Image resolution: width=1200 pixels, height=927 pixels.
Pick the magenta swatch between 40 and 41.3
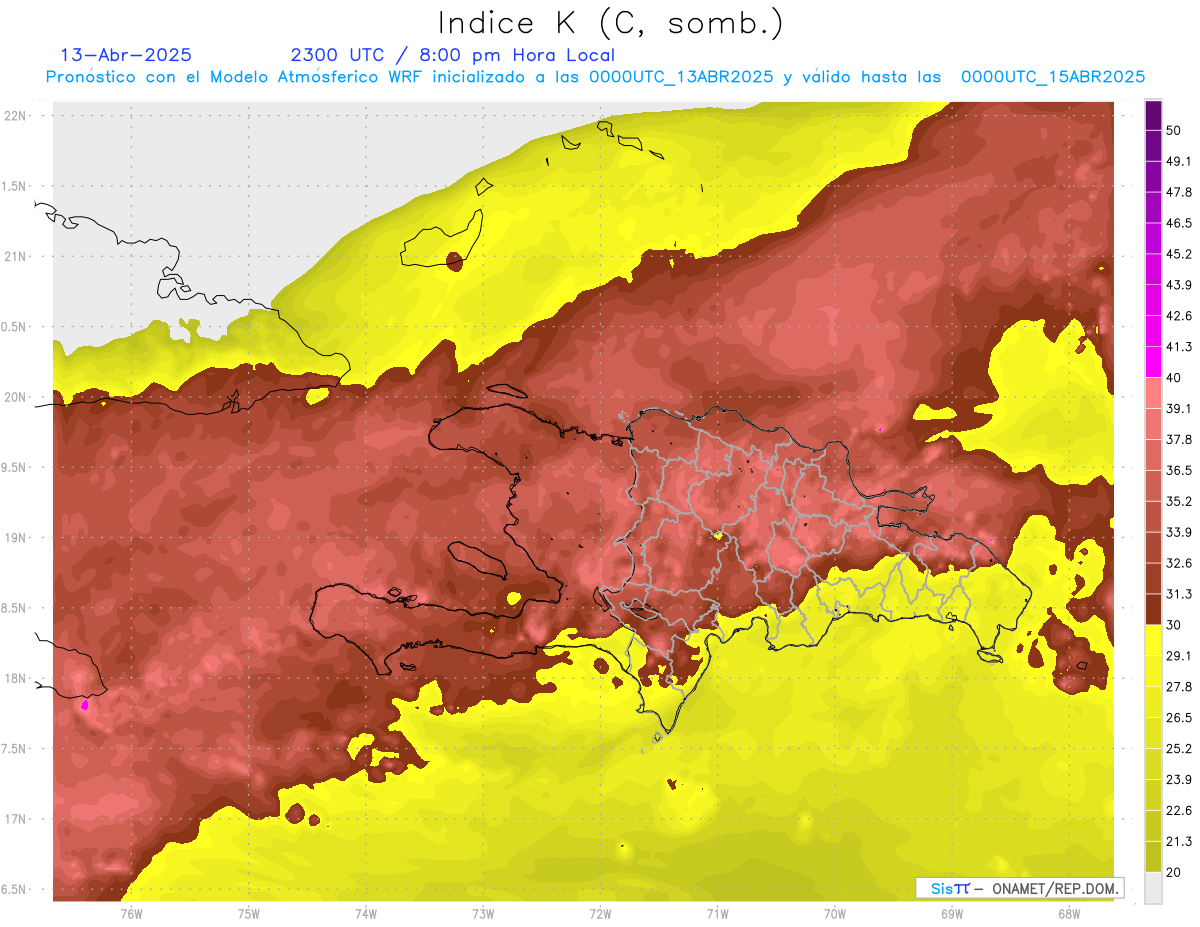click(x=1153, y=362)
